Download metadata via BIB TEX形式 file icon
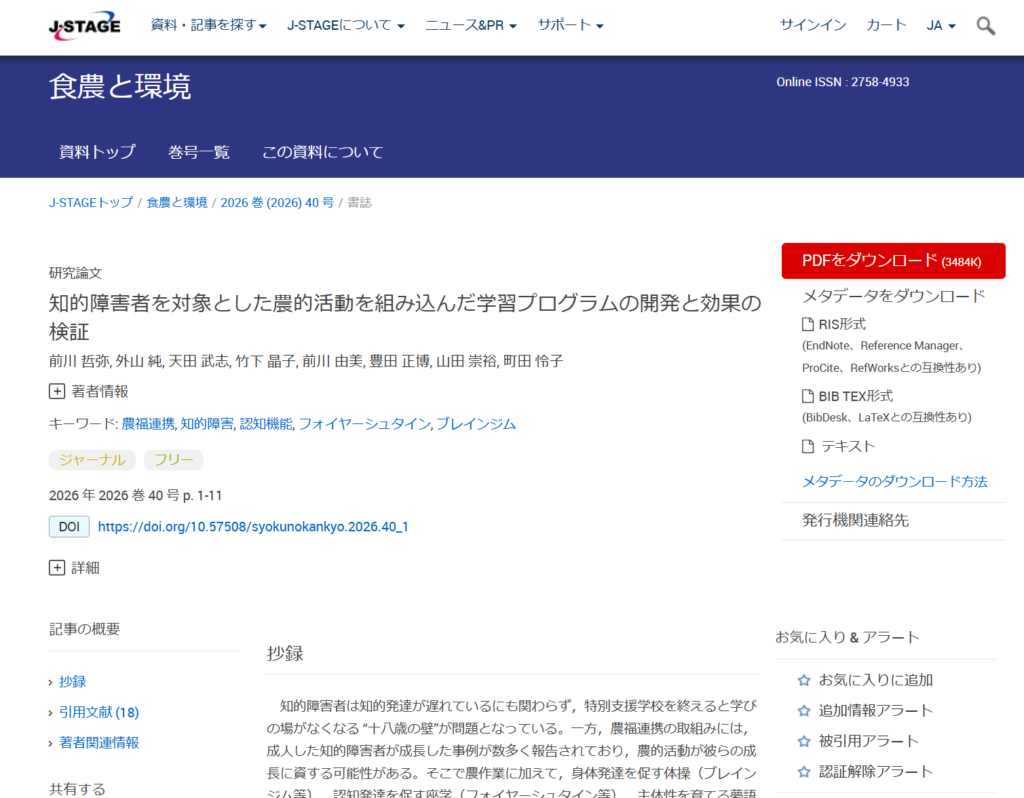The image size is (1024, 798). click(808, 396)
